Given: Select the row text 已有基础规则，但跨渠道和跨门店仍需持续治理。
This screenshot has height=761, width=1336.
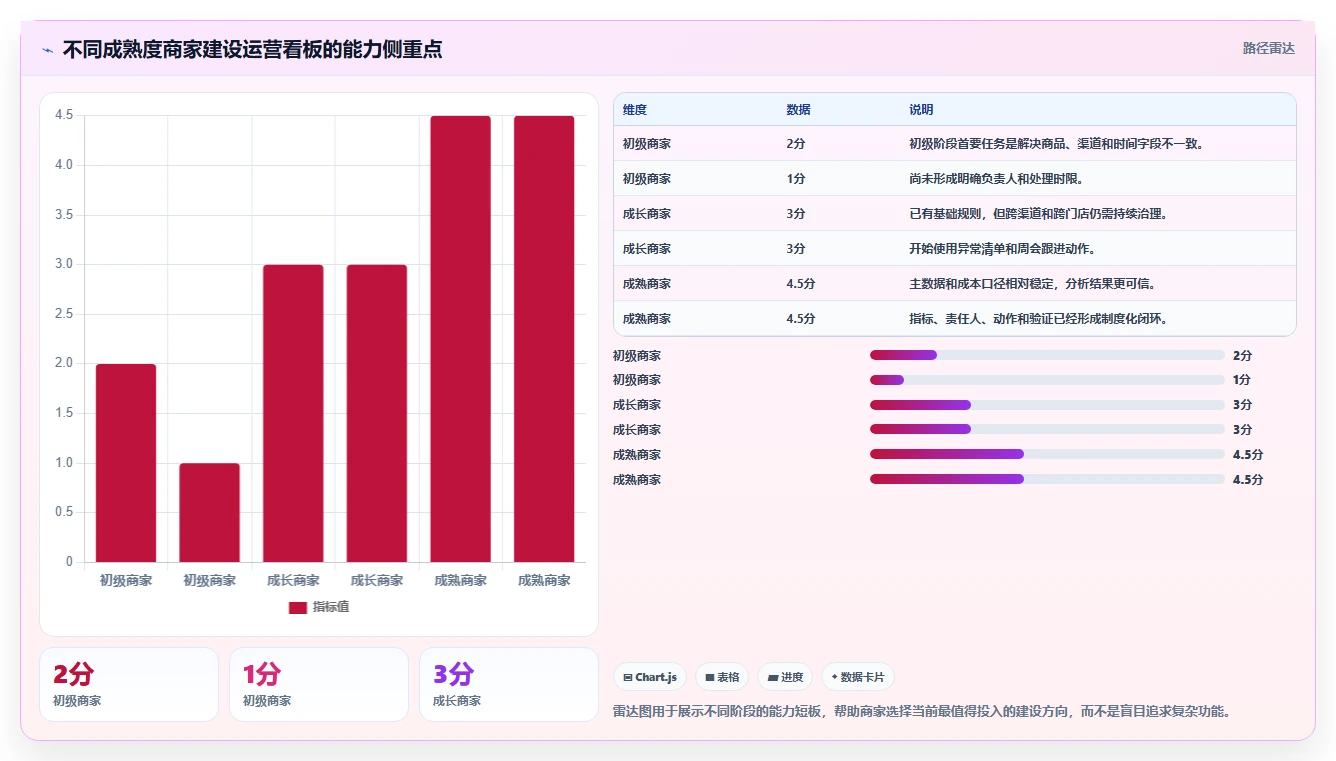Looking at the screenshot, I should 1038,214.
